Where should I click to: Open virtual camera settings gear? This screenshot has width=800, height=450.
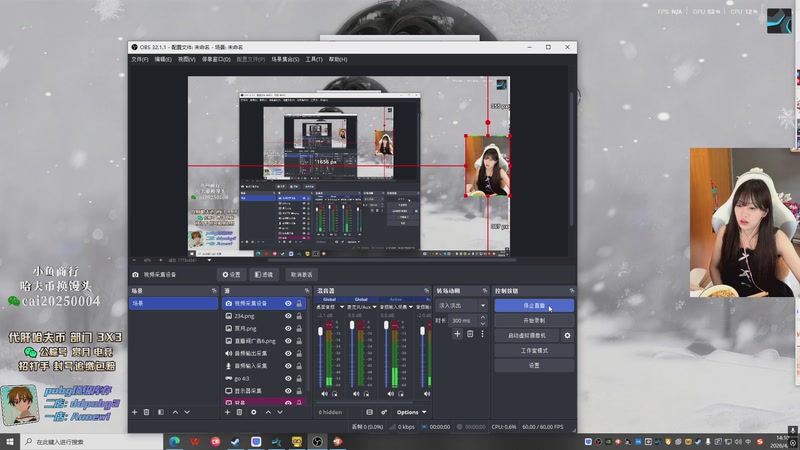(x=567, y=336)
